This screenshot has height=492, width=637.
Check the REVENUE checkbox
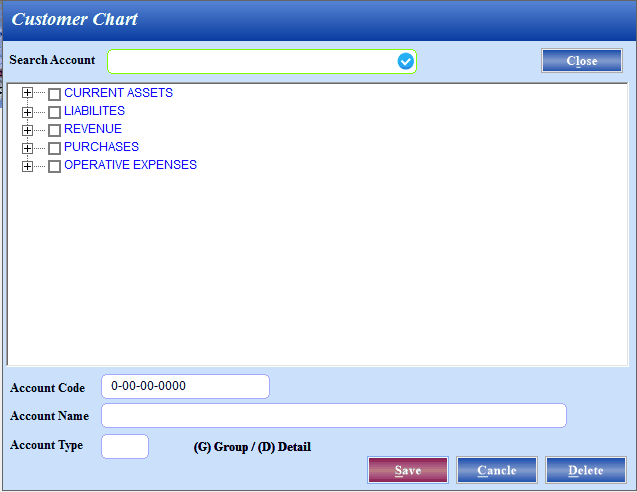(x=54, y=130)
